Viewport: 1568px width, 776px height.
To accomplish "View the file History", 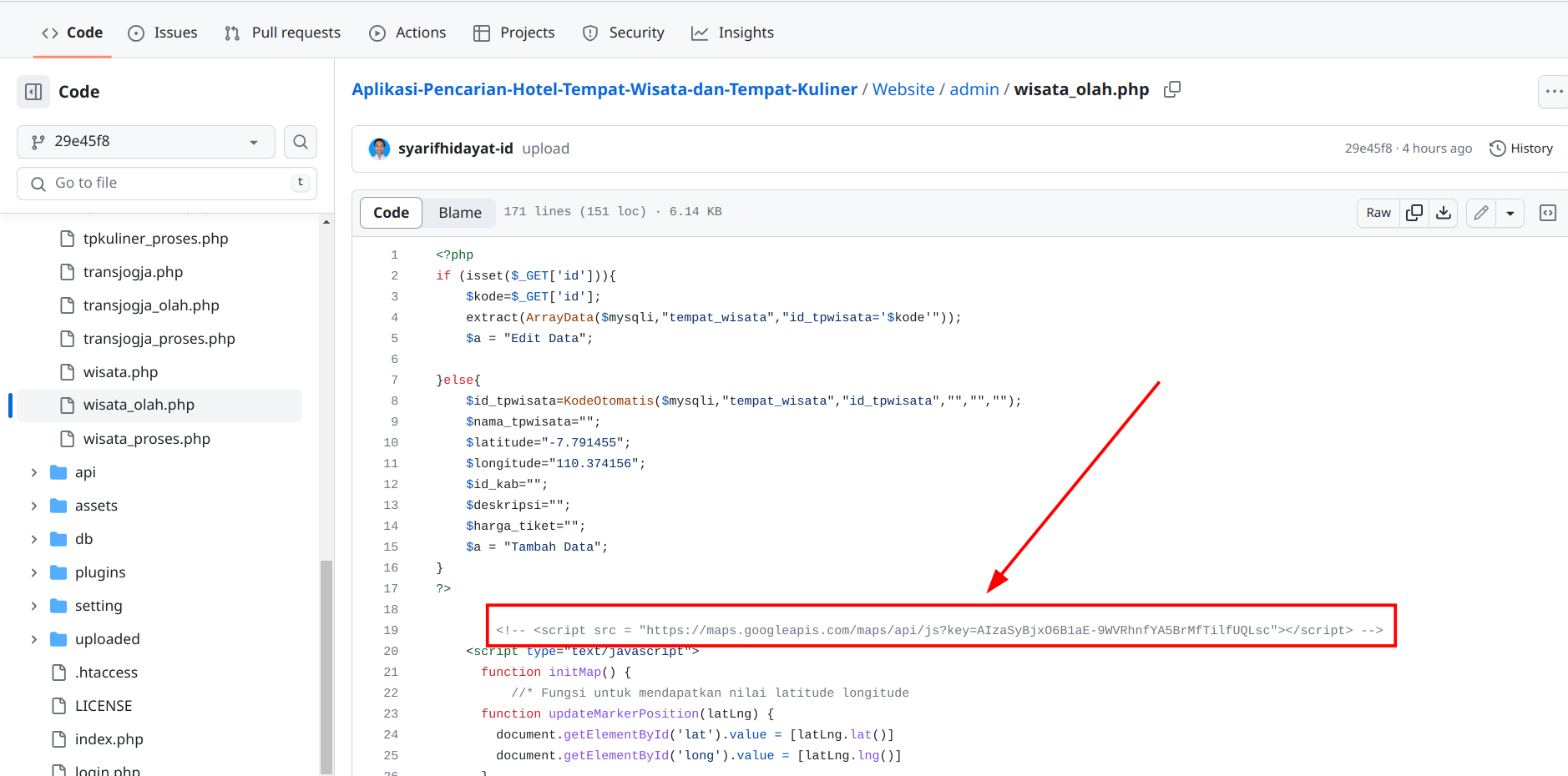I will [x=1521, y=148].
